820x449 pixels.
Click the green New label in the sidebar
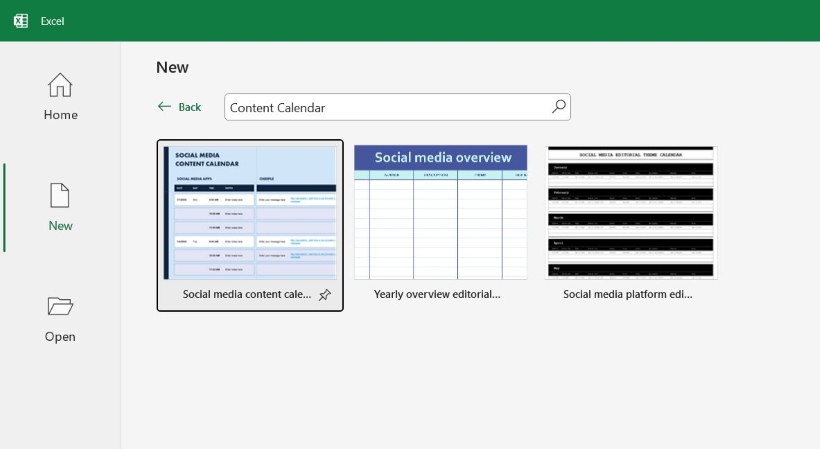61,226
